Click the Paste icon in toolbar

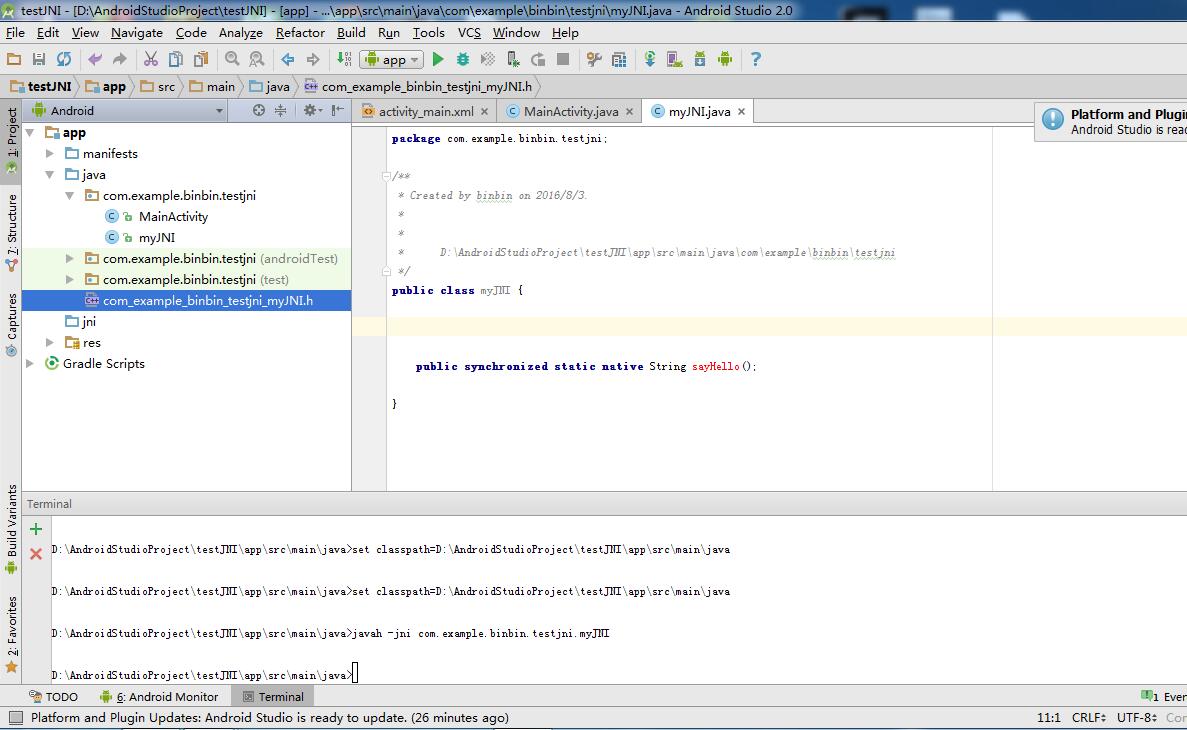(201, 59)
